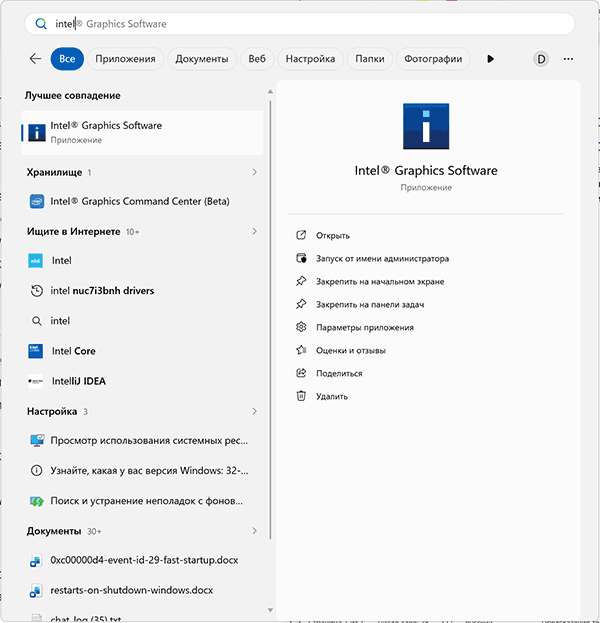This screenshot has width=600, height=623.
Task: Click the results list scrollbar up arrow
Action: click(270, 92)
